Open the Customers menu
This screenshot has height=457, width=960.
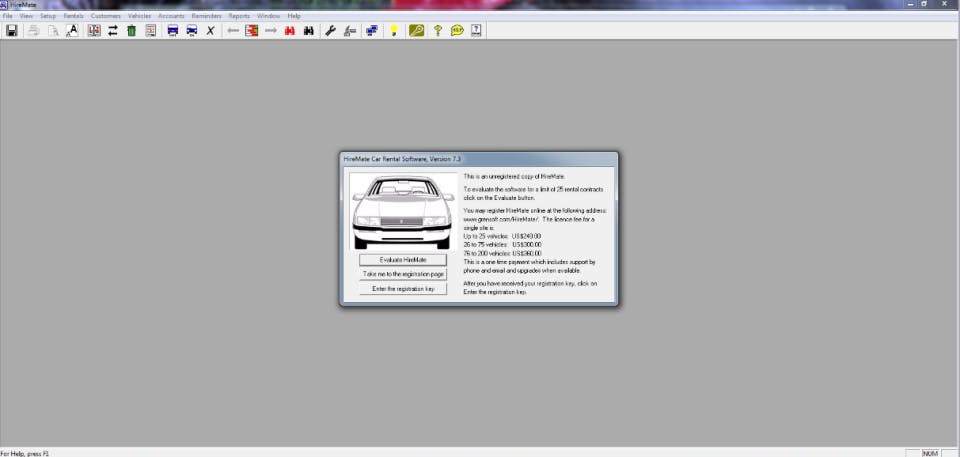point(106,16)
